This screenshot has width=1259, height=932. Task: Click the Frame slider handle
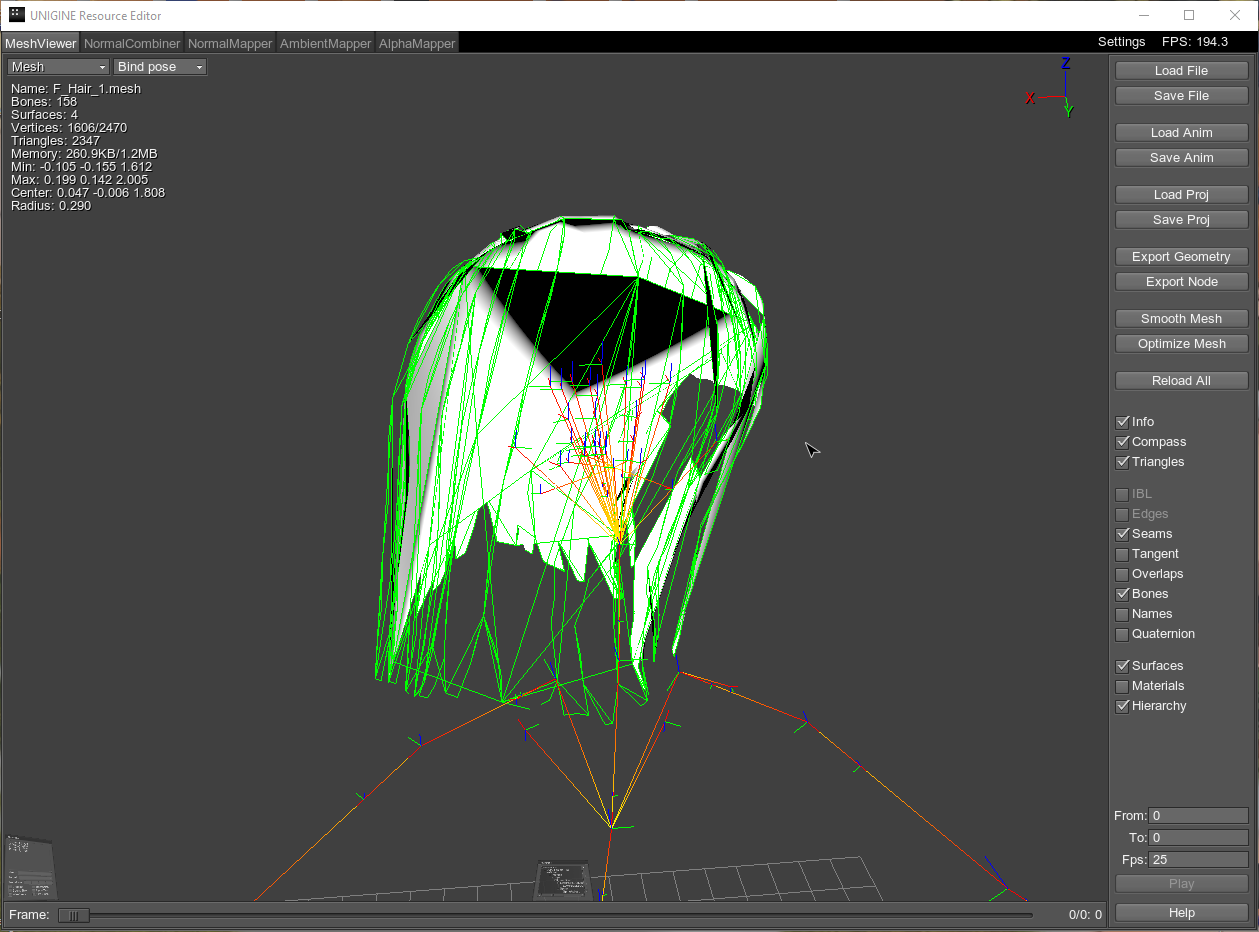(x=73, y=915)
